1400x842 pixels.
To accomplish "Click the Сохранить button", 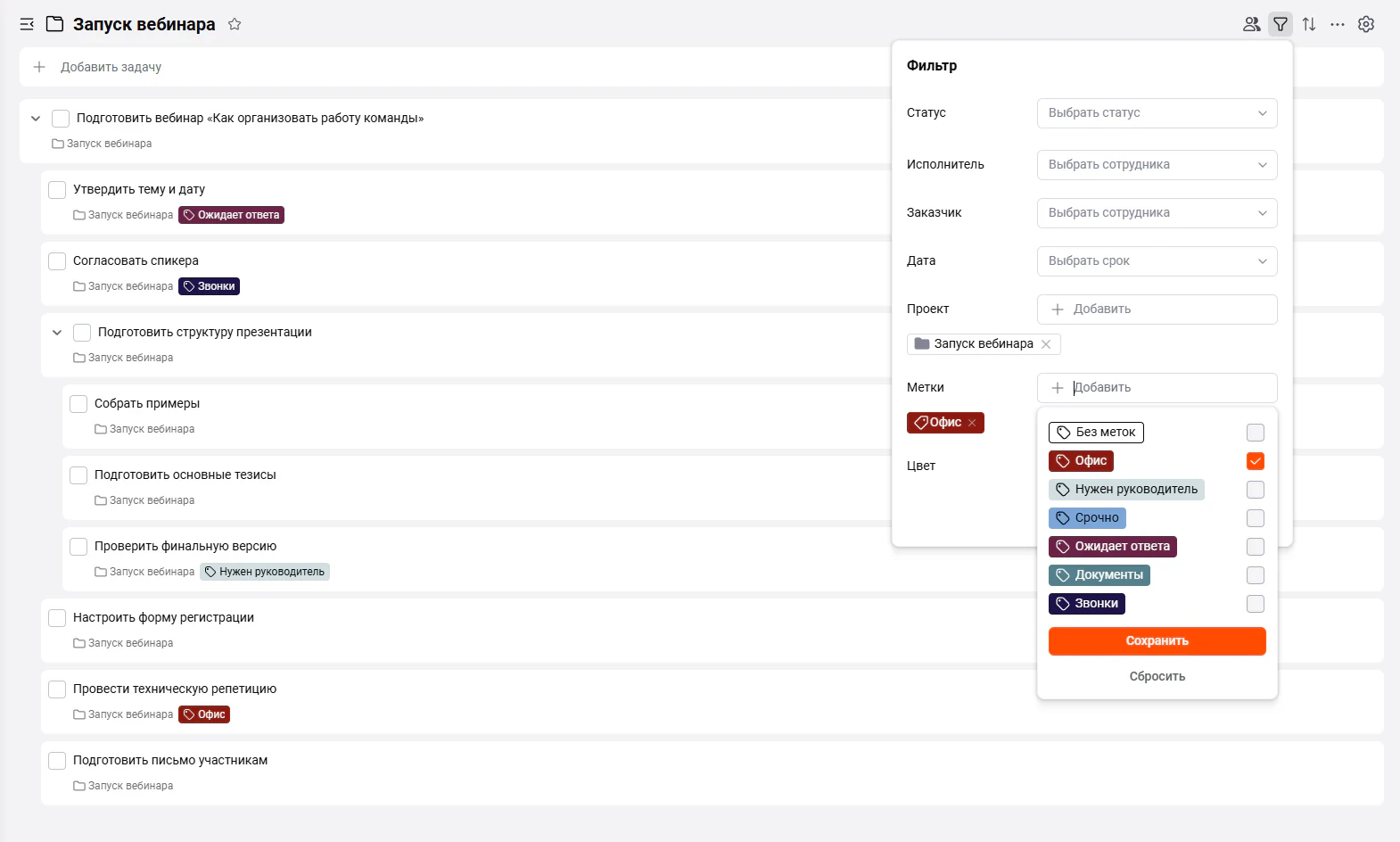I will point(1157,641).
